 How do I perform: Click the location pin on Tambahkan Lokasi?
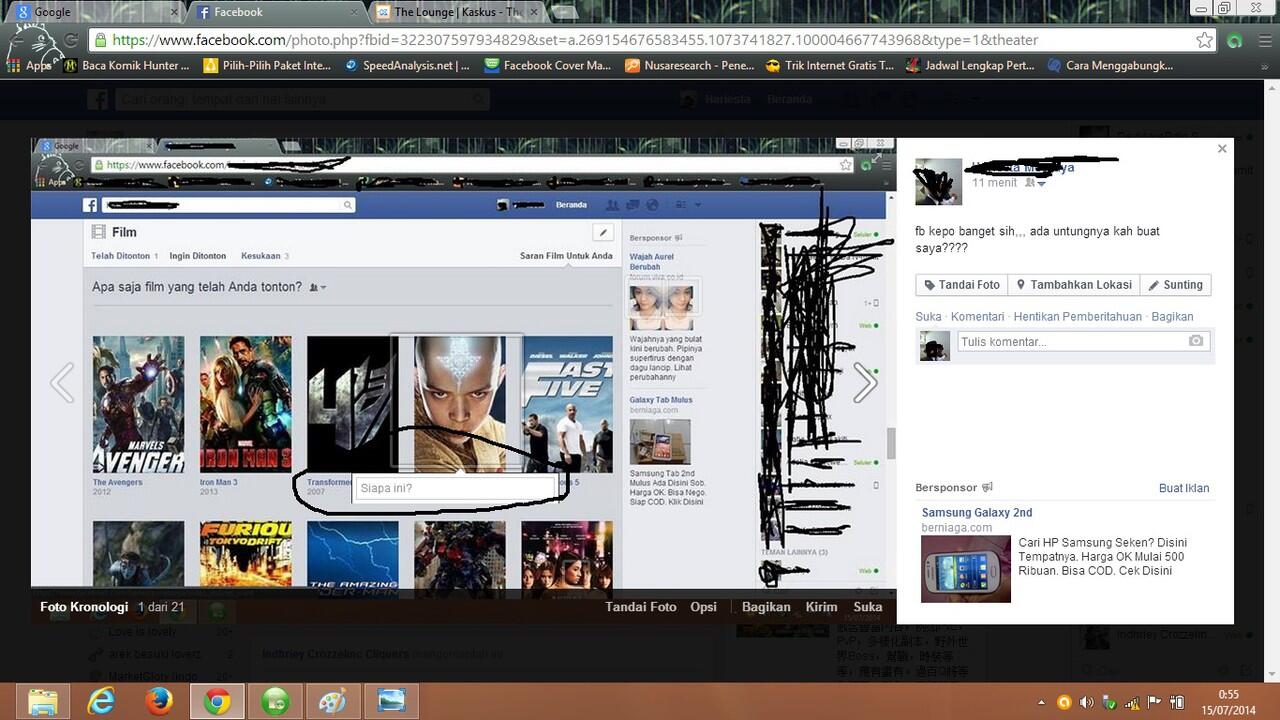tap(1022, 285)
